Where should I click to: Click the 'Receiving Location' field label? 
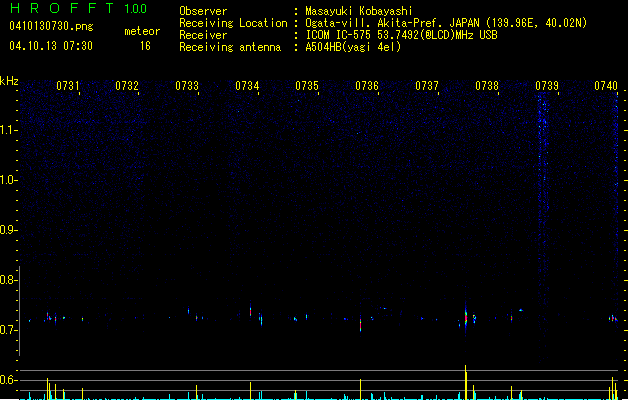tap(233, 23)
